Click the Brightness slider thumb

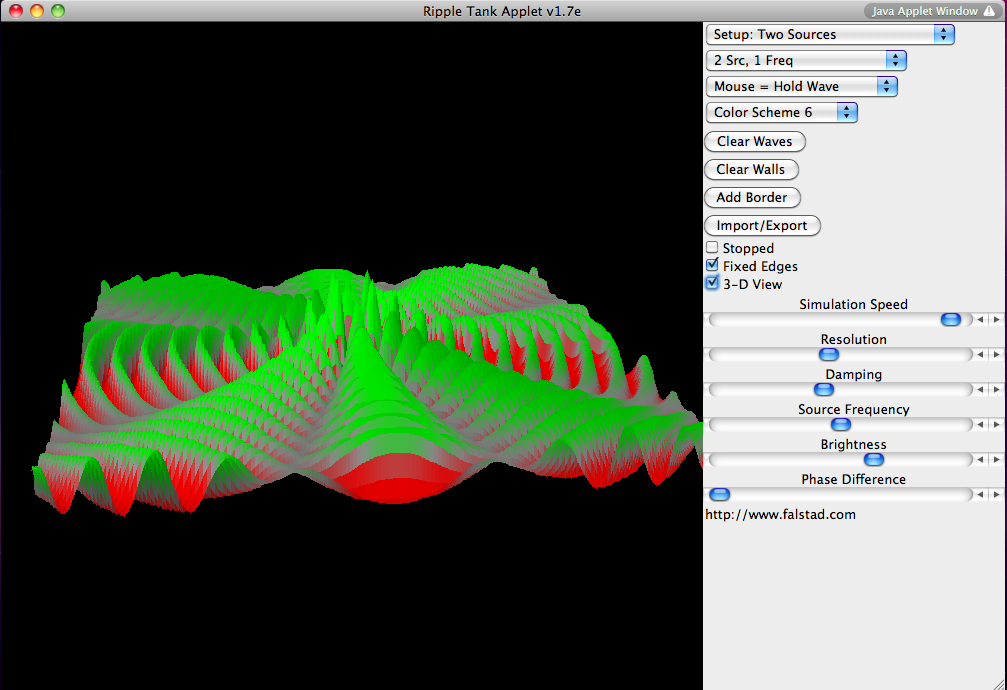point(874,459)
